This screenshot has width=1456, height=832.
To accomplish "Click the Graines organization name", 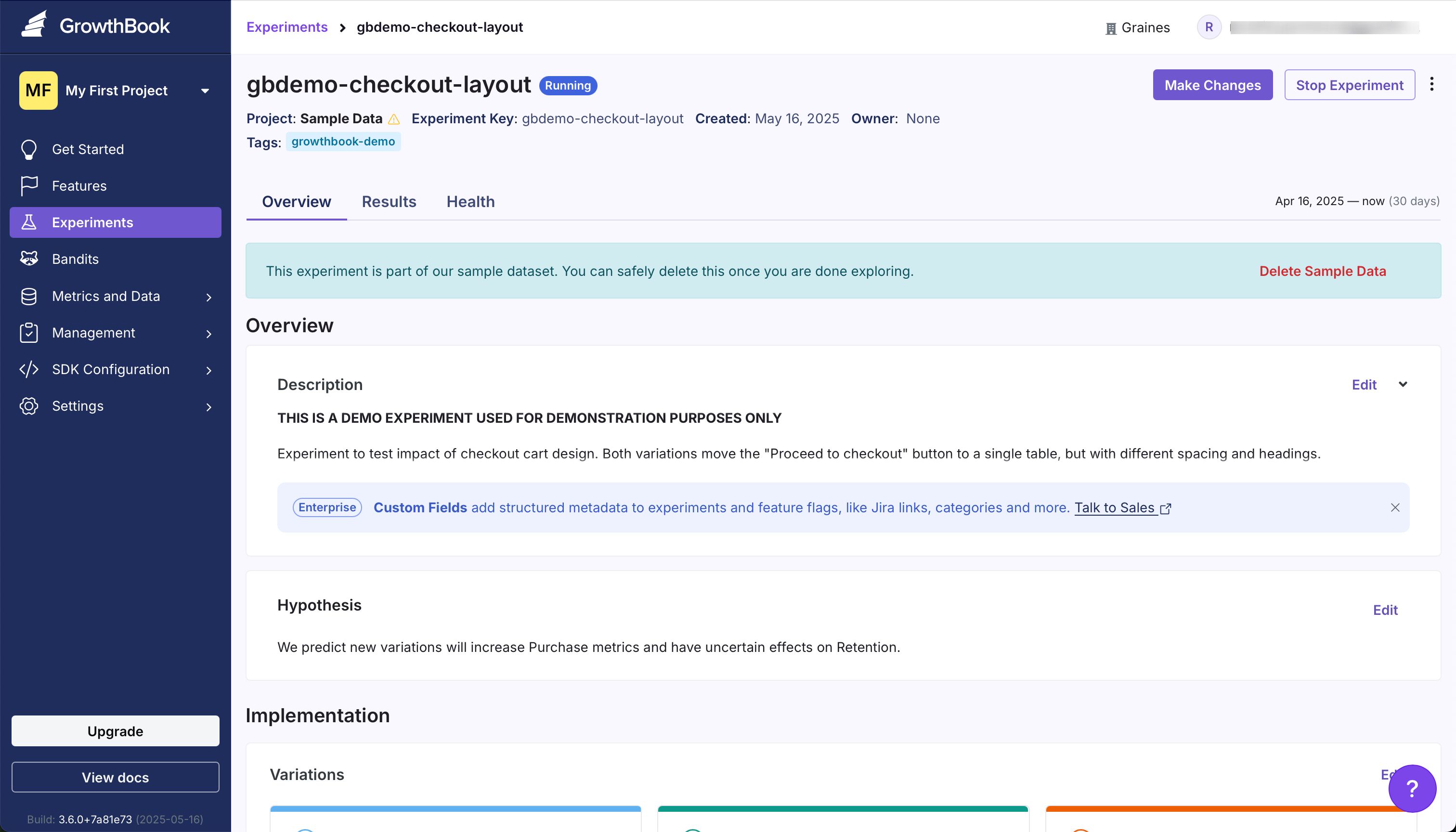I will point(1146,27).
